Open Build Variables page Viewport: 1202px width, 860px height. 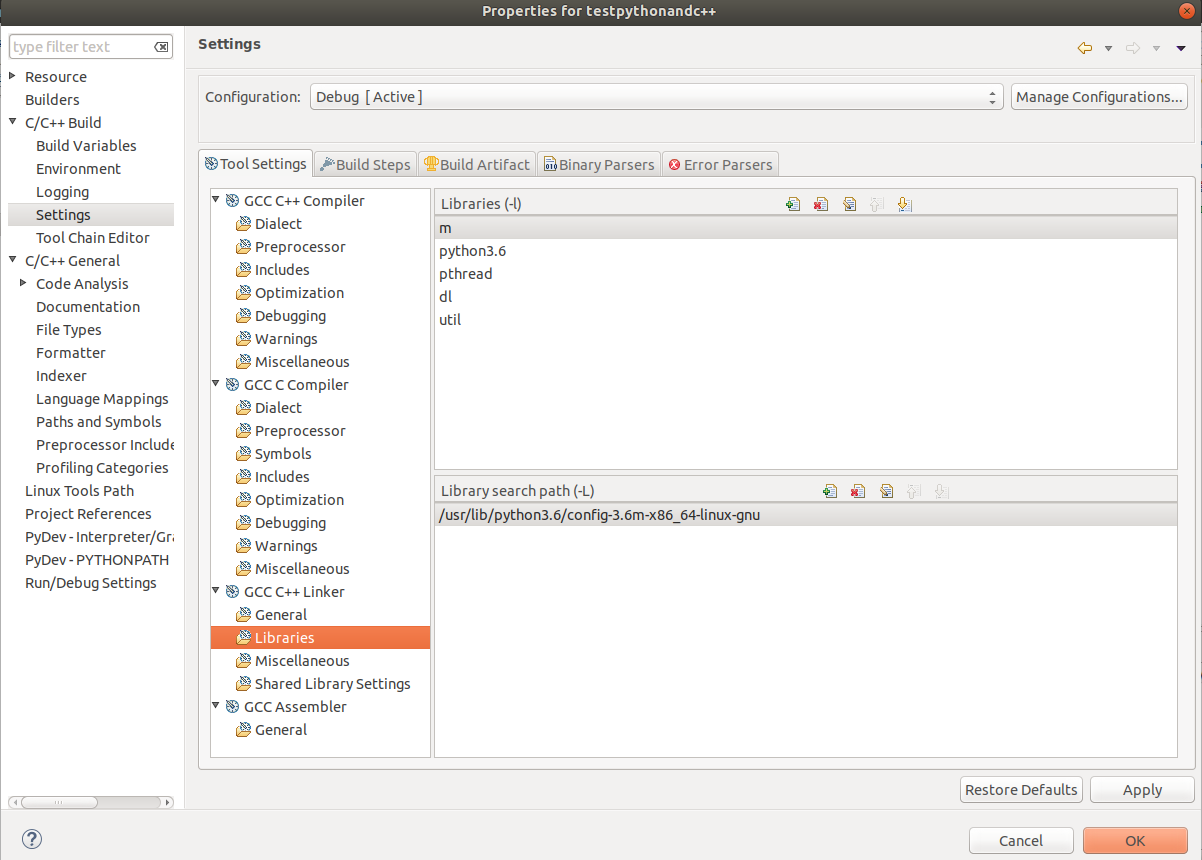click(x=86, y=146)
